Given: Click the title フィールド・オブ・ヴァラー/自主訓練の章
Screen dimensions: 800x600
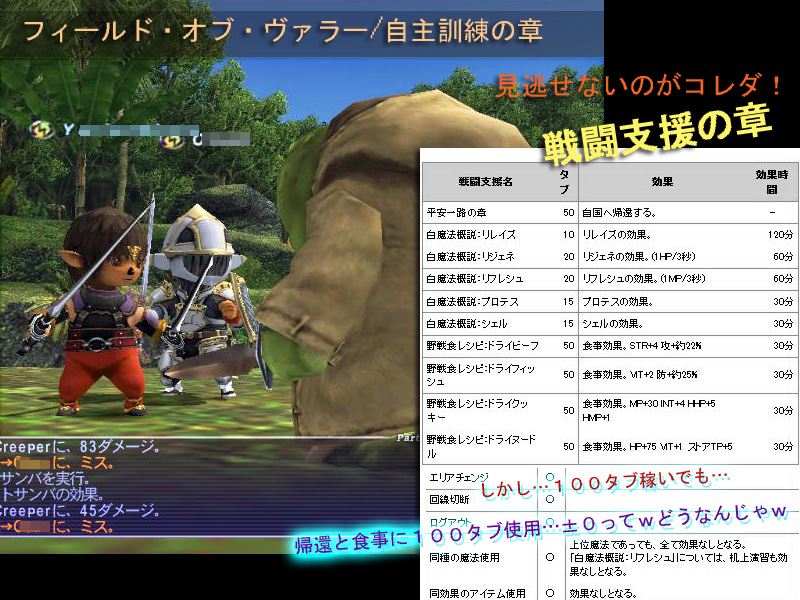Looking at the screenshot, I should point(283,31).
